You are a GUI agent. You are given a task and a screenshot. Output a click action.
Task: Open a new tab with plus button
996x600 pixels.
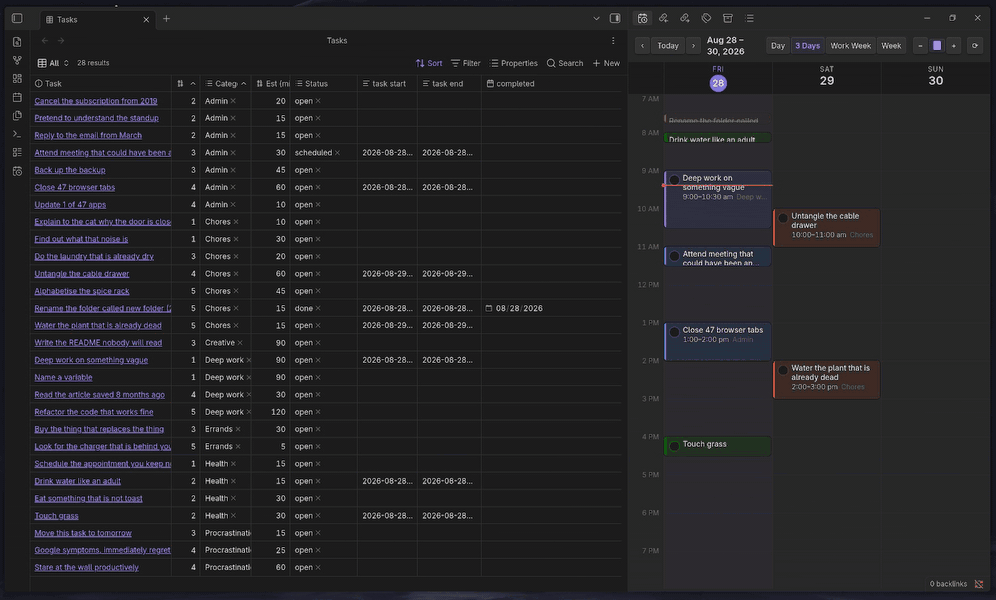click(166, 19)
